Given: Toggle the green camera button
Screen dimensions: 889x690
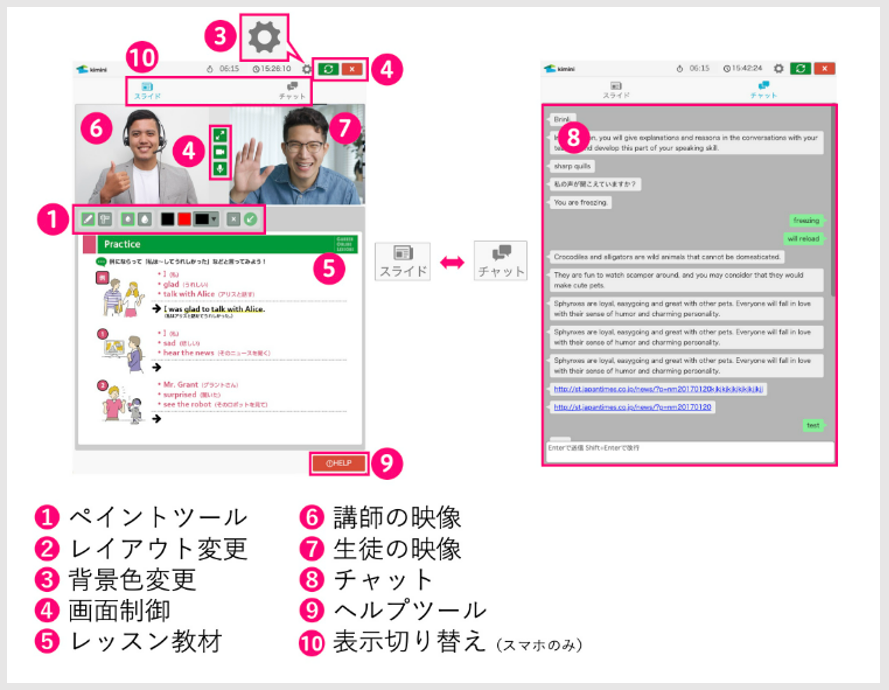Looking at the screenshot, I should coord(220,152).
